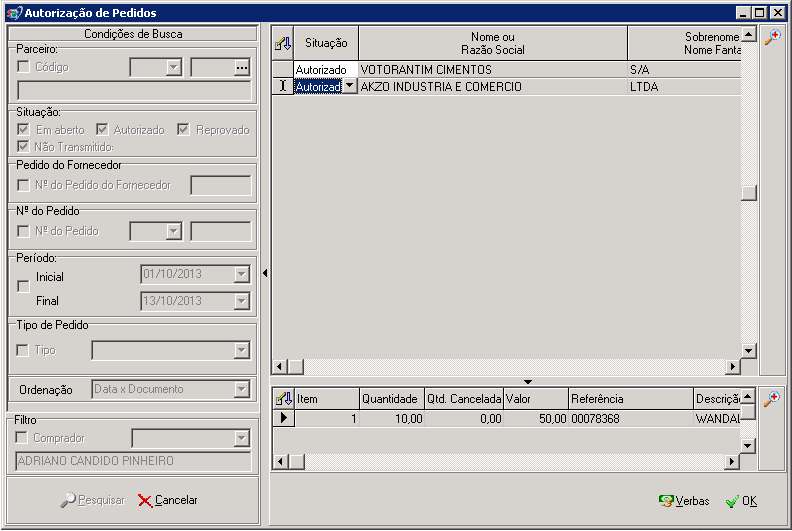Viewport: 792px width, 531px height.
Task: Click the items grid horizontal scrollbar thumb
Action: pyautogui.click(x=296, y=461)
